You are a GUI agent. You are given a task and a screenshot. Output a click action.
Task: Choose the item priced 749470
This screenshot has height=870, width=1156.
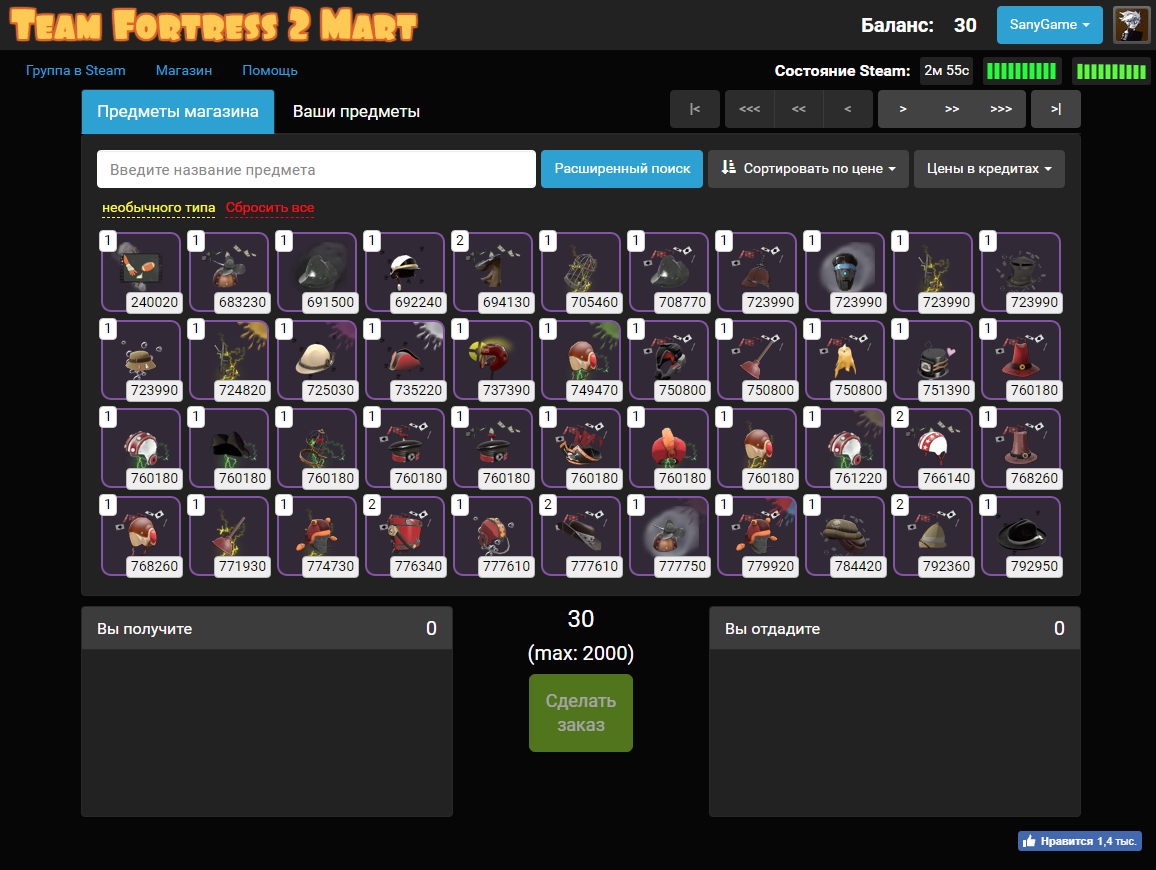coord(581,361)
